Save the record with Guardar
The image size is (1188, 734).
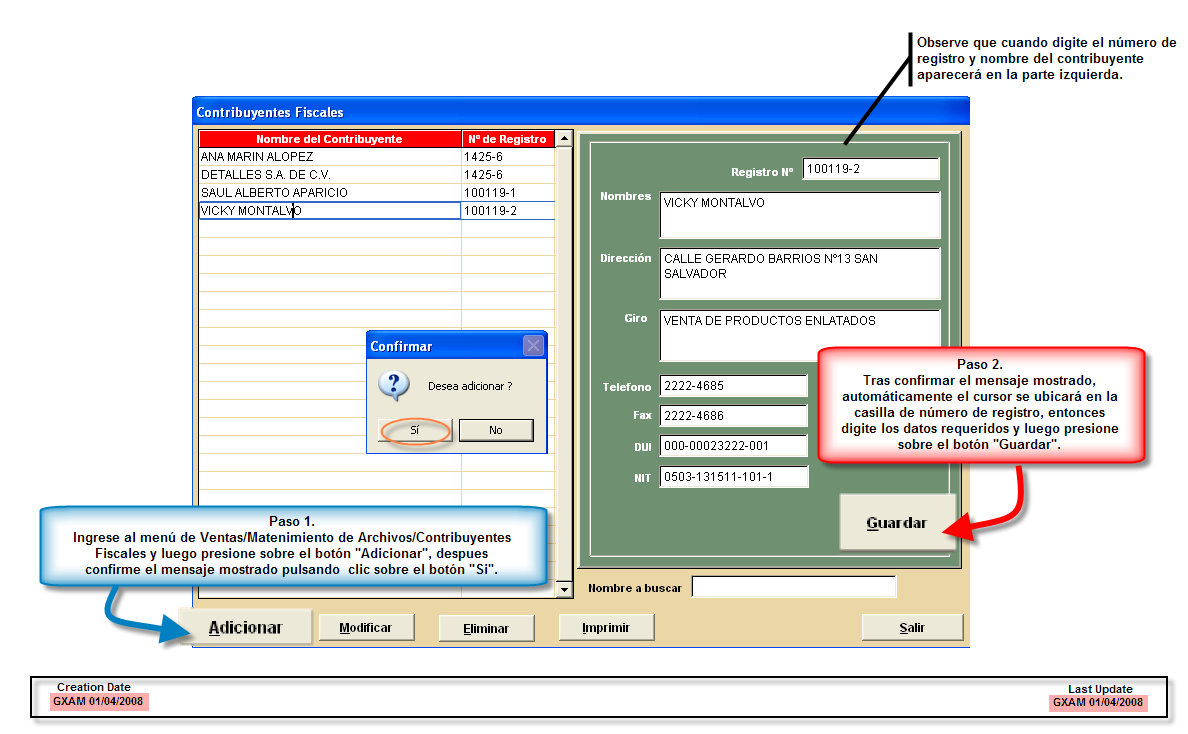897,522
